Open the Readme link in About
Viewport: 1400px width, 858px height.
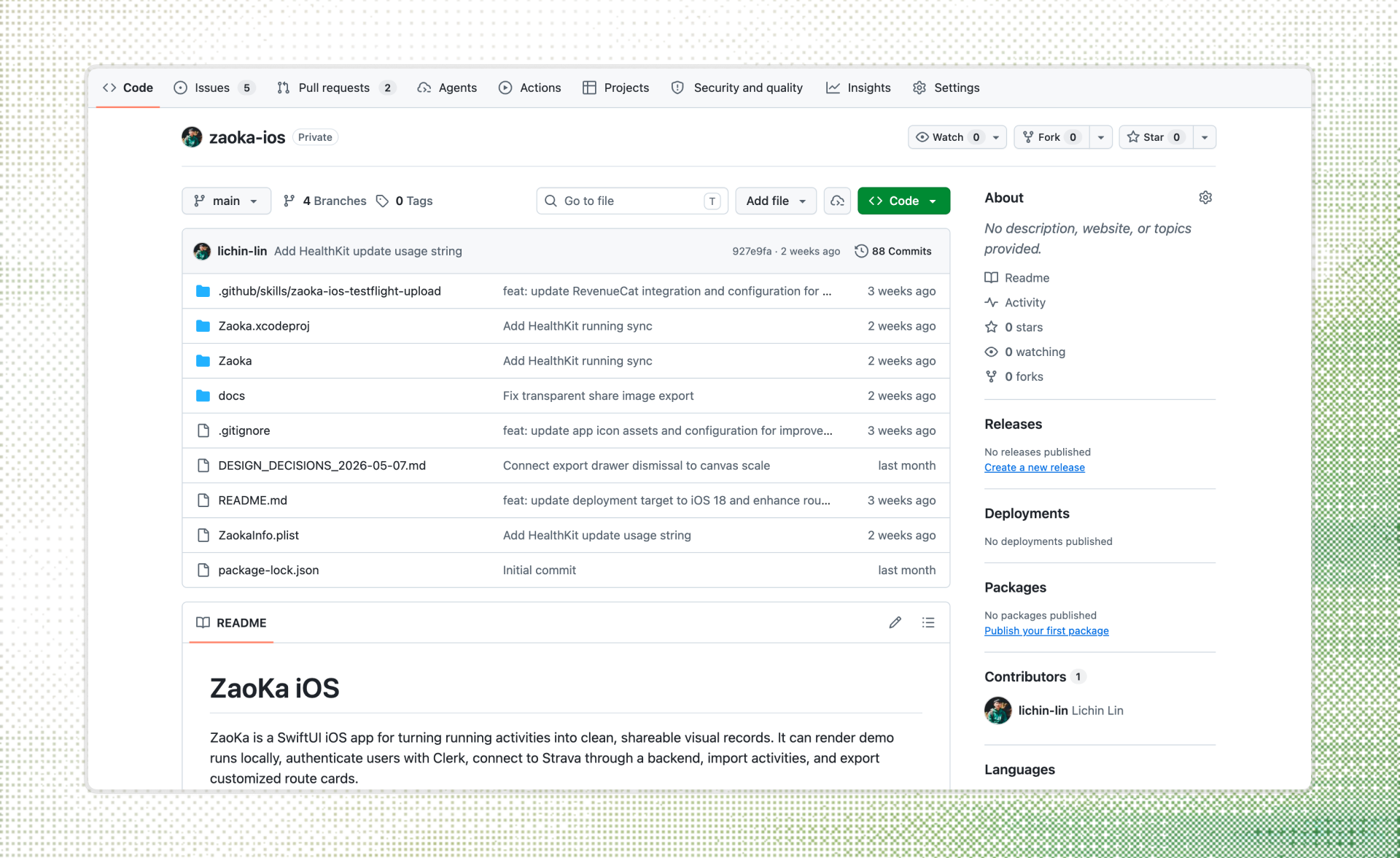click(1017, 278)
